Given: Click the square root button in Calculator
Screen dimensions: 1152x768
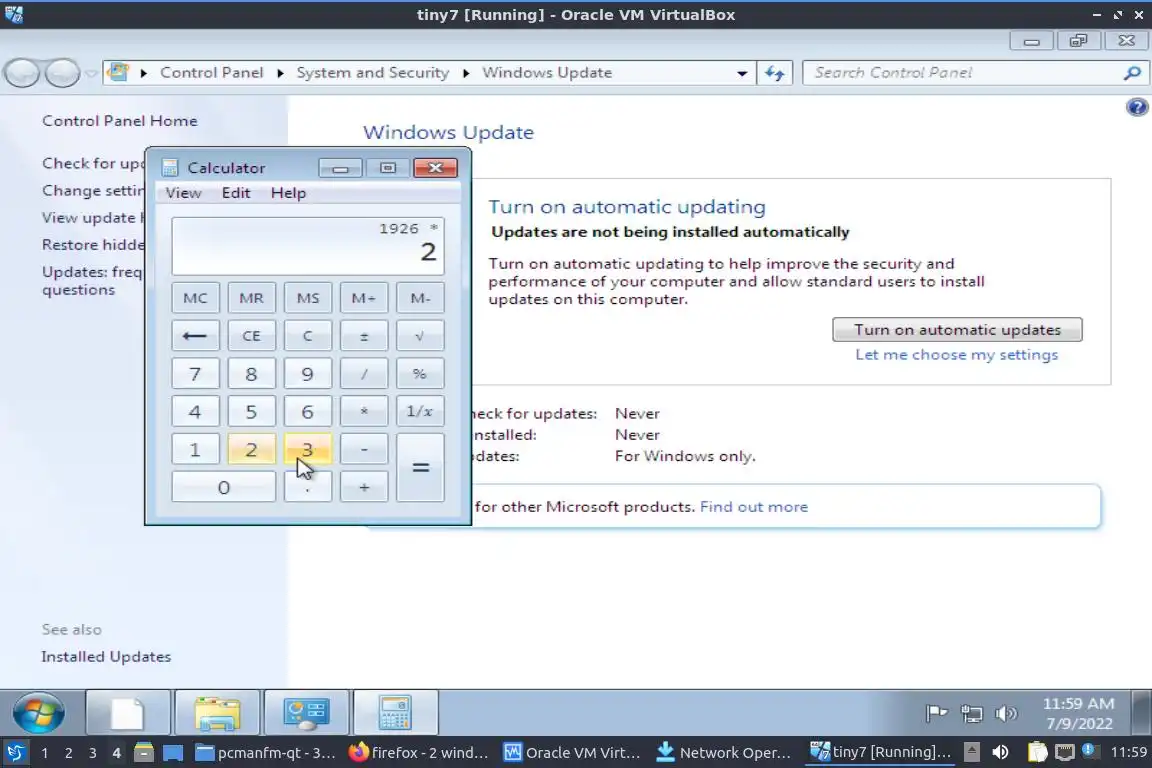Looking at the screenshot, I should click(420, 336).
